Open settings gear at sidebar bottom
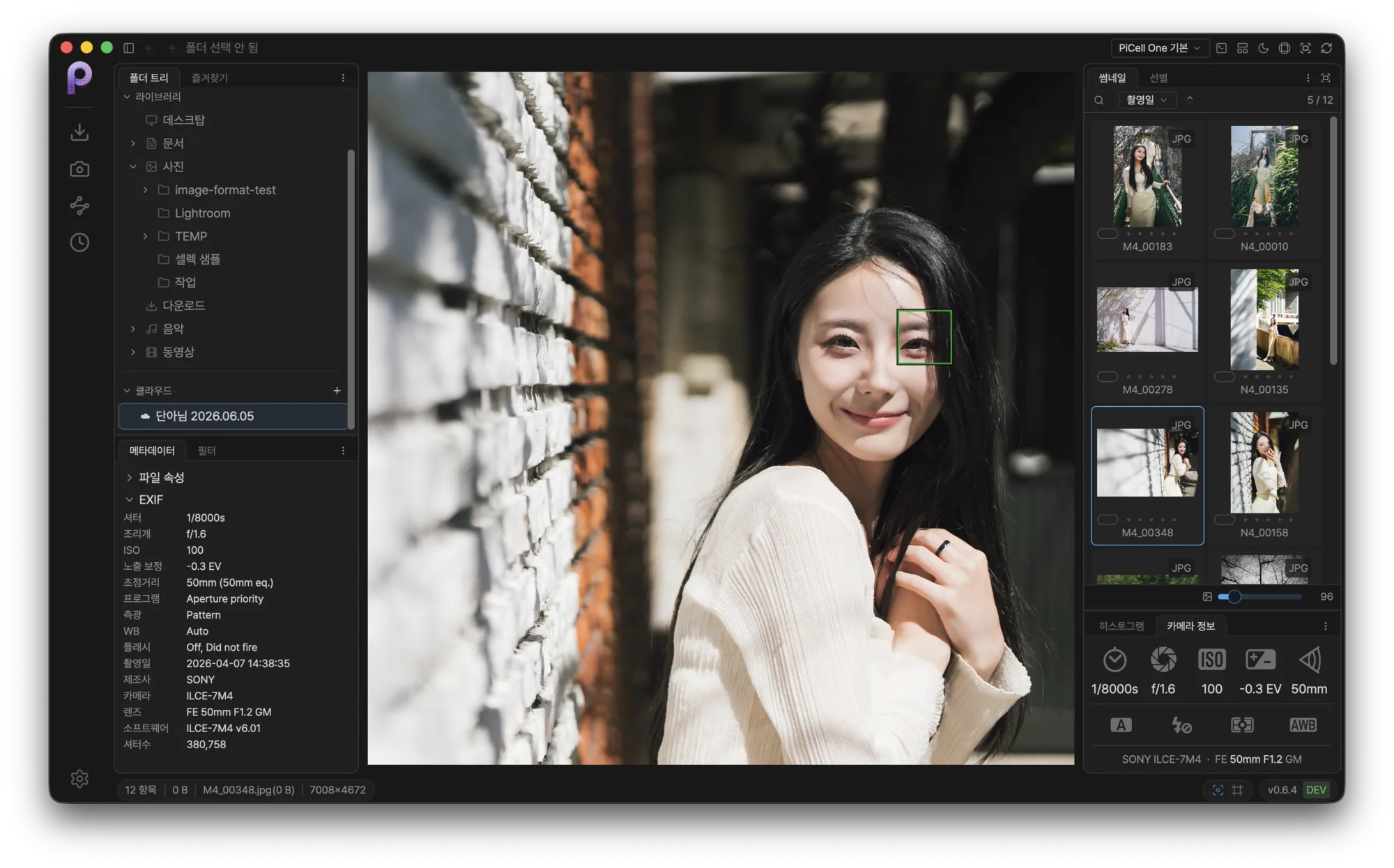The width and height of the screenshot is (1394, 868). click(79, 778)
